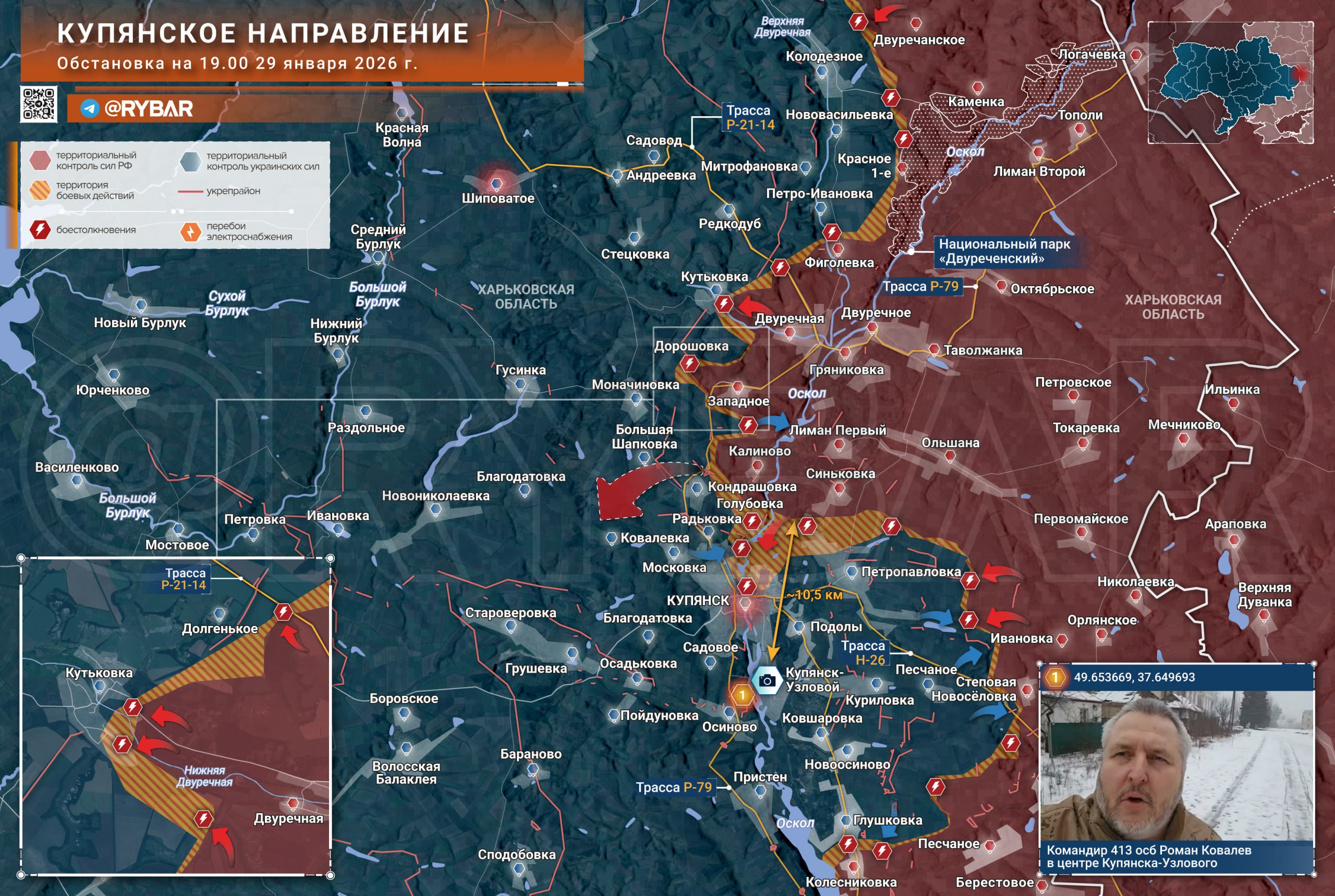
Task: Click the Национальный парк «Двуреченский» label
Action: pos(1004,251)
